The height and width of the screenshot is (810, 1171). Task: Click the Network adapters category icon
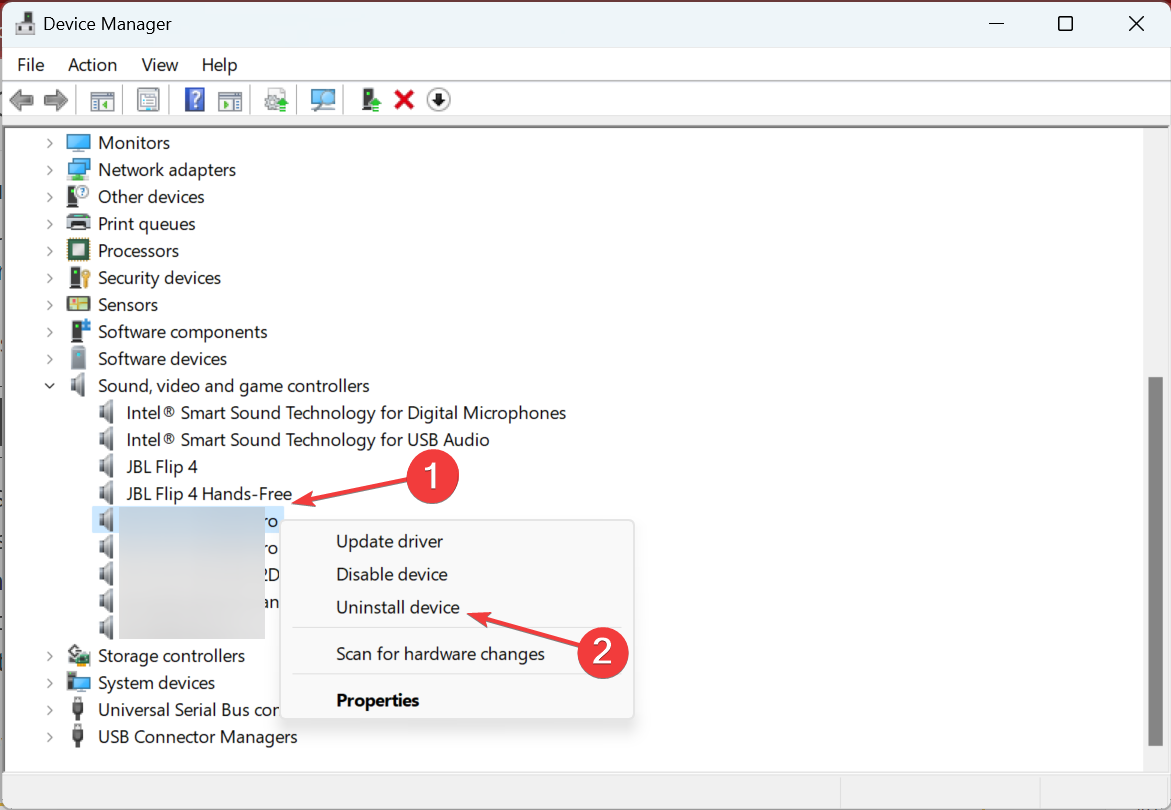[x=78, y=169]
